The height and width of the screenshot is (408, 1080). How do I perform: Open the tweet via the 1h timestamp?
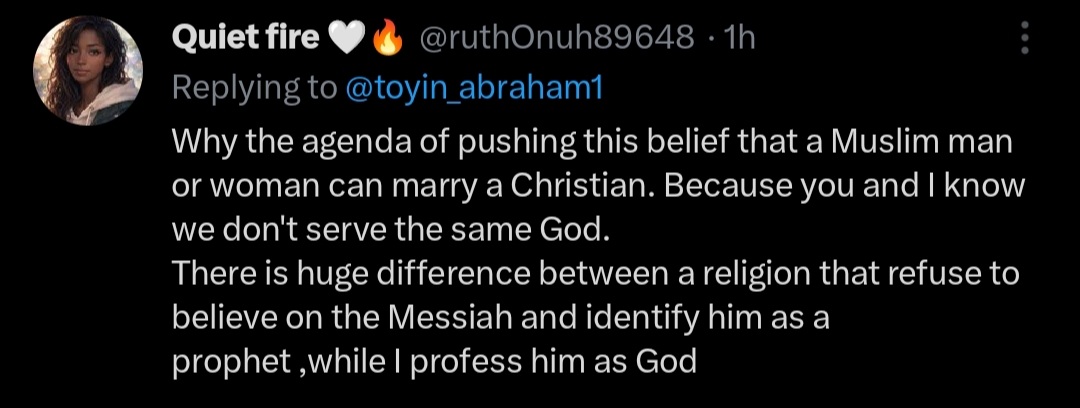(740, 39)
